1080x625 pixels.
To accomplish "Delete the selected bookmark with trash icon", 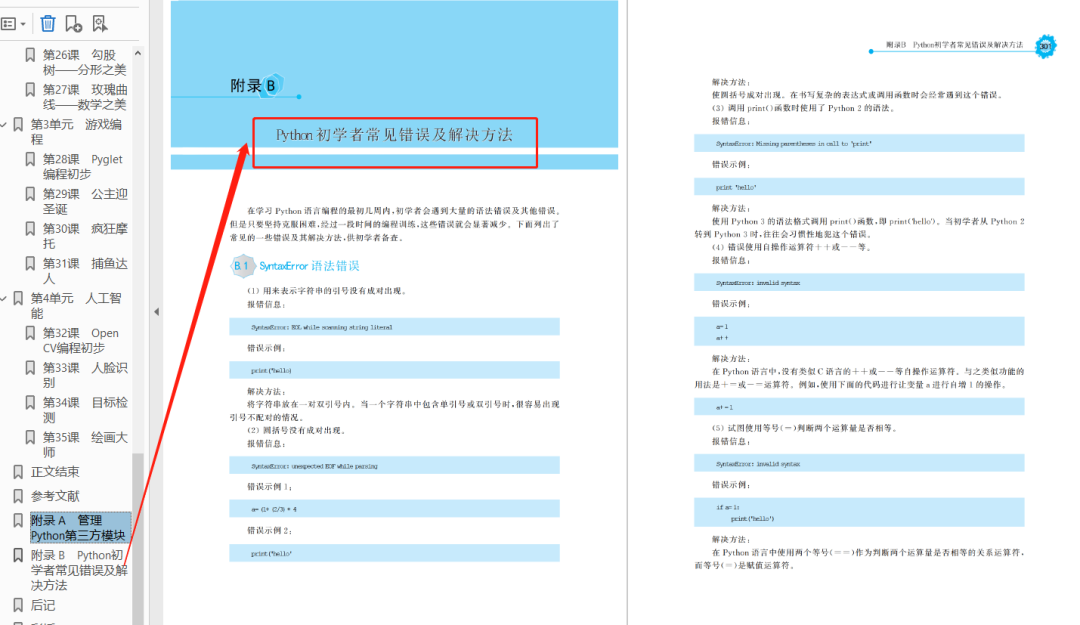I will tap(48, 24).
